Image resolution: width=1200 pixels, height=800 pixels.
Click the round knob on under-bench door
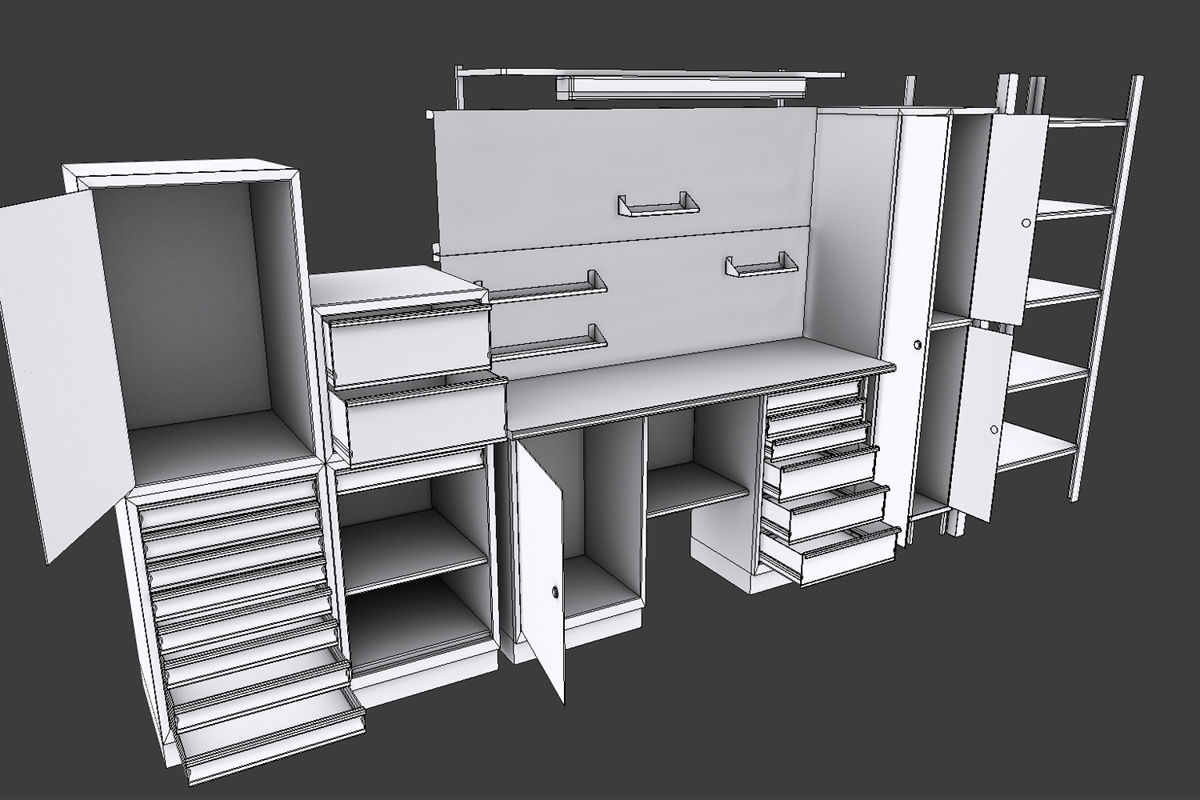tap(555, 593)
